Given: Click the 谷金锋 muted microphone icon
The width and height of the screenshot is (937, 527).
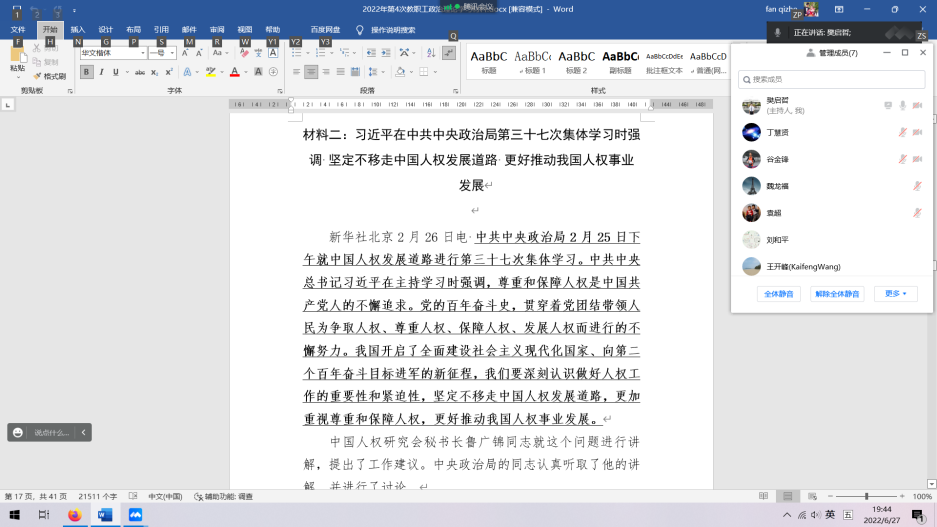Looking at the screenshot, I should coord(903,159).
